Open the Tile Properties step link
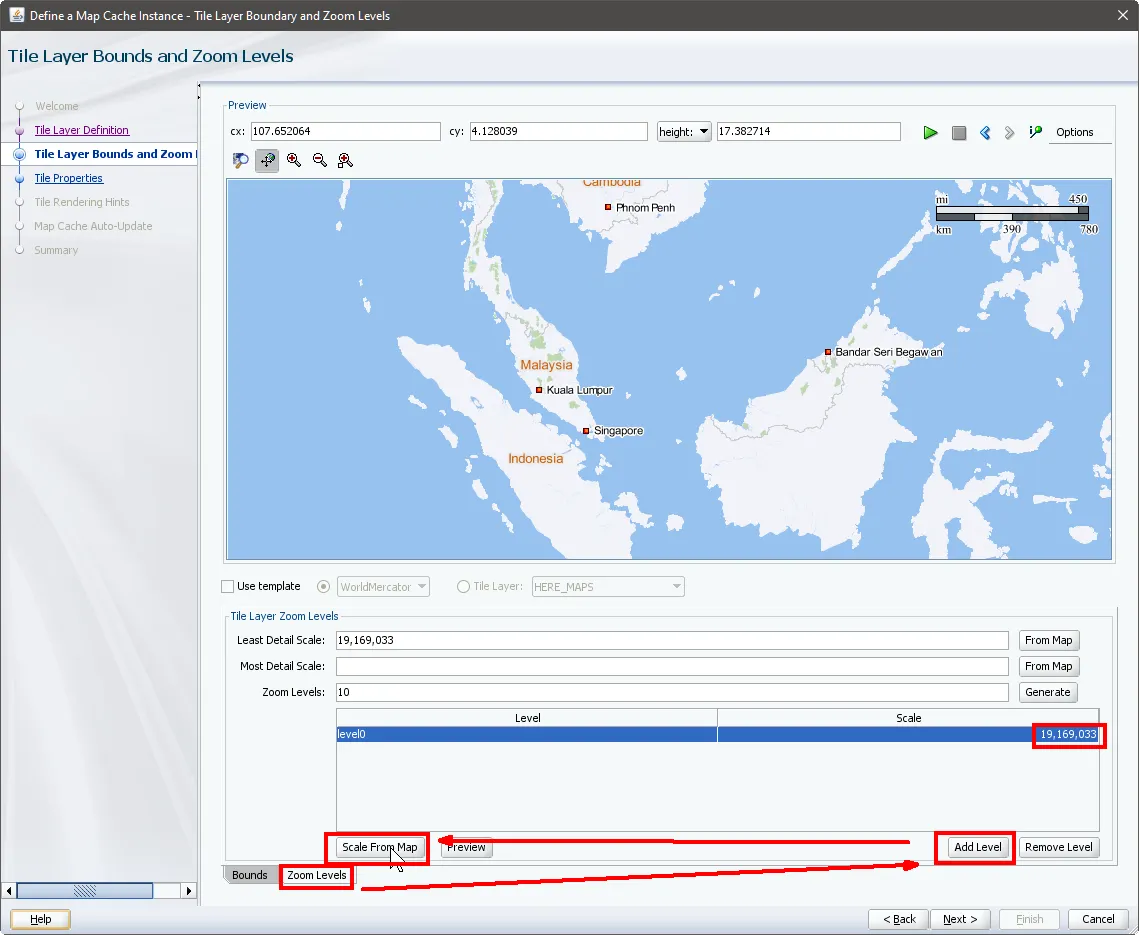 click(69, 178)
